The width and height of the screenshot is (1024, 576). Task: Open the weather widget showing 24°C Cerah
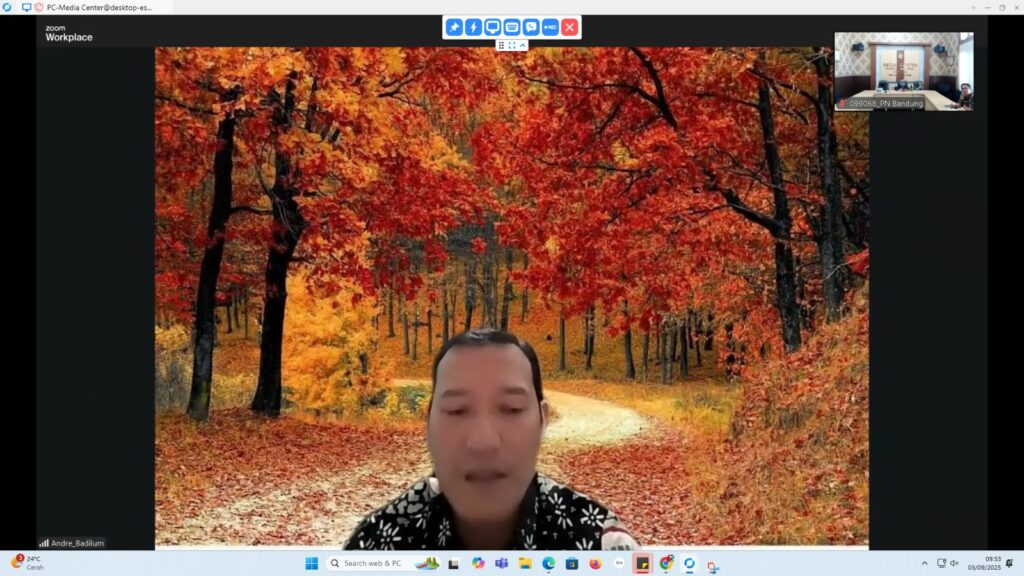pos(28,563)
